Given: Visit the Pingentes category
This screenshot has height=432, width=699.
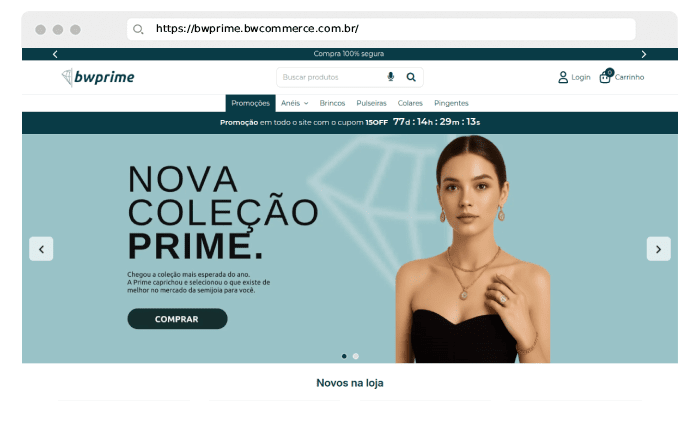Looking at the screenshot, I should [x=451, y=103].
